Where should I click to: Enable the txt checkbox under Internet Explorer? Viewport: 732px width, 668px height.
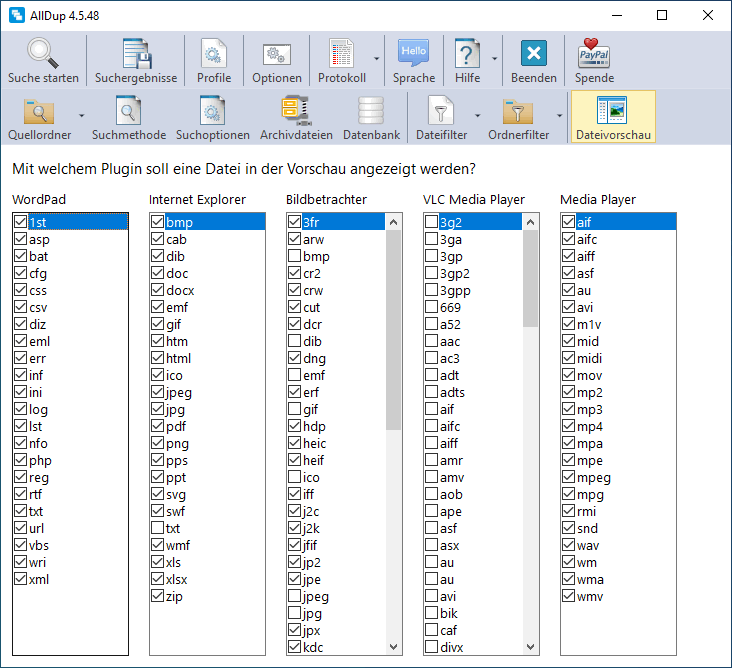click(x=158, y=528)
